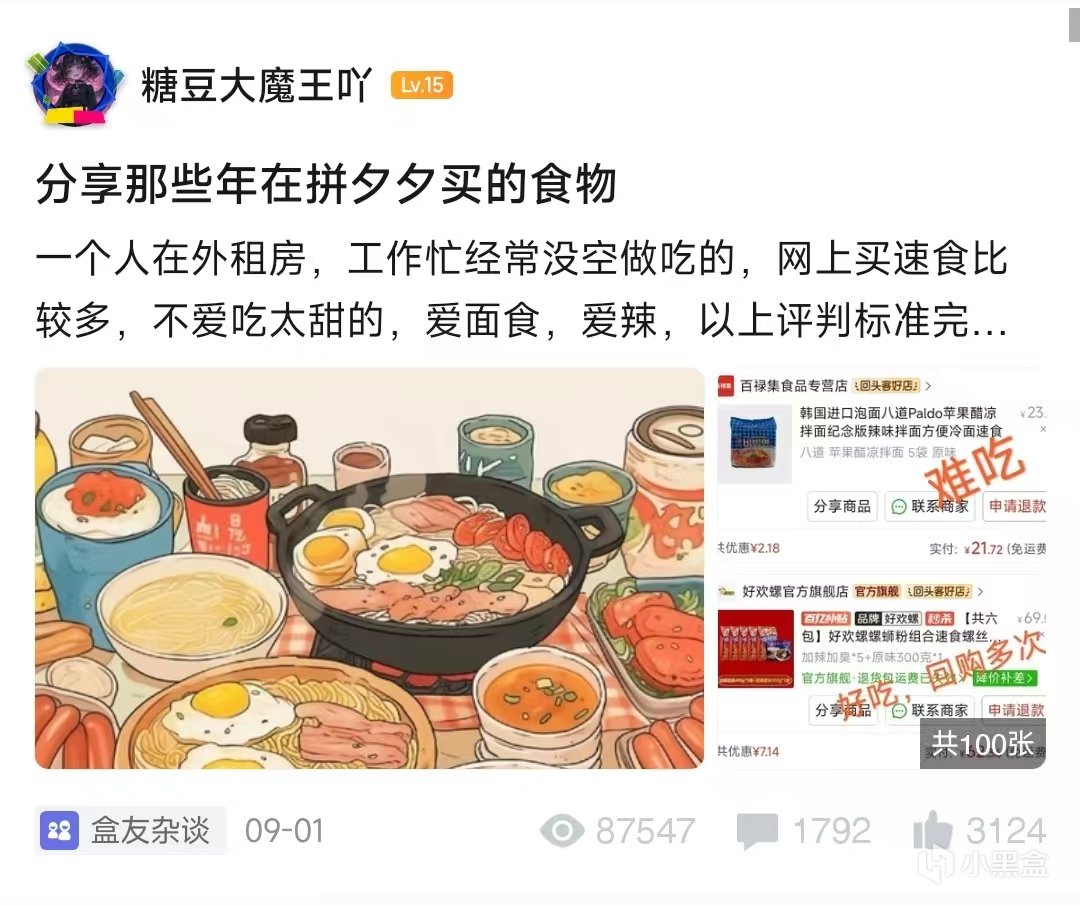
Task: Click the 降价补差 green tag
Action: [x=1005, y=678]
